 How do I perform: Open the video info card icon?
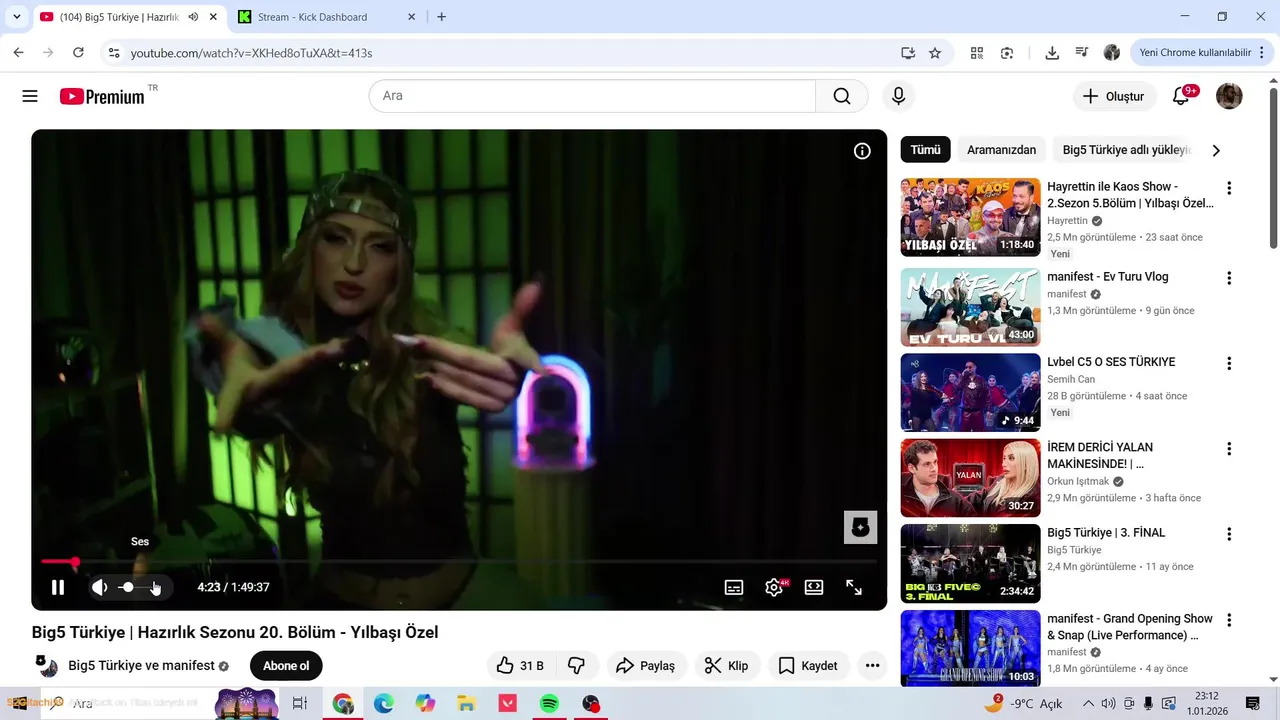pos(862,151)
